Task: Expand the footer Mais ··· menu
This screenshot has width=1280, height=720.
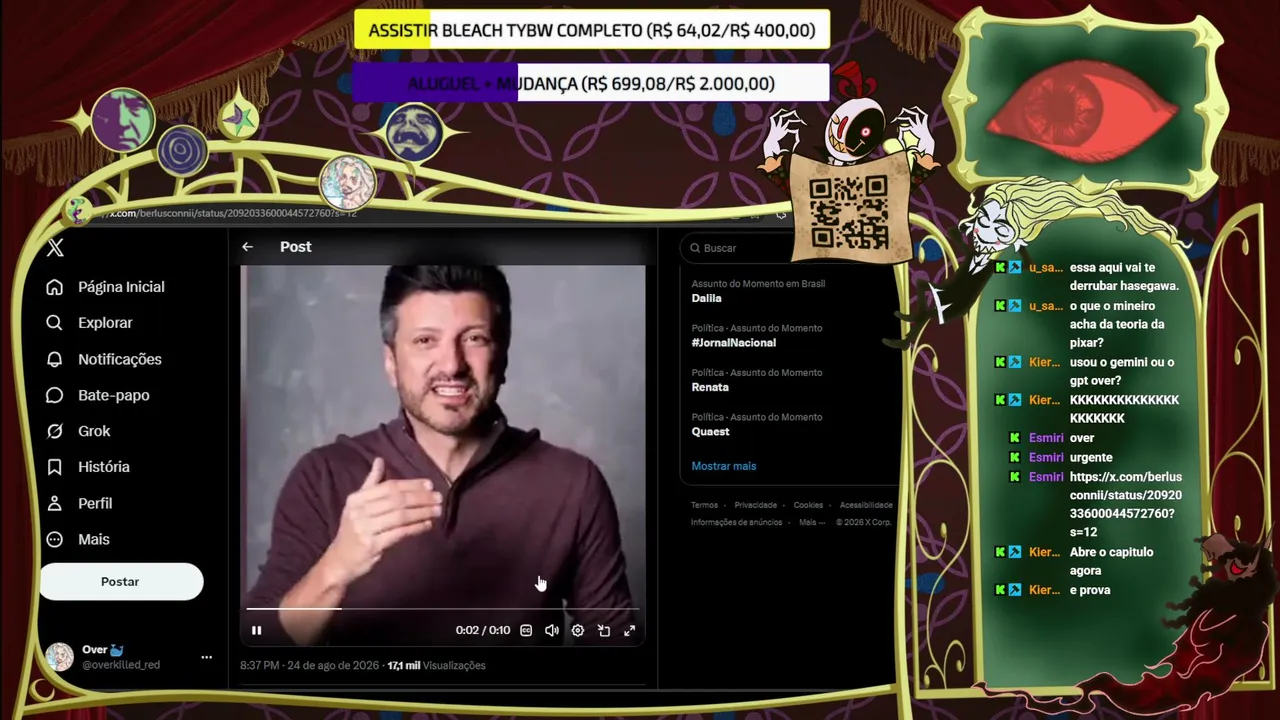Action: click(x=812, y=522)
